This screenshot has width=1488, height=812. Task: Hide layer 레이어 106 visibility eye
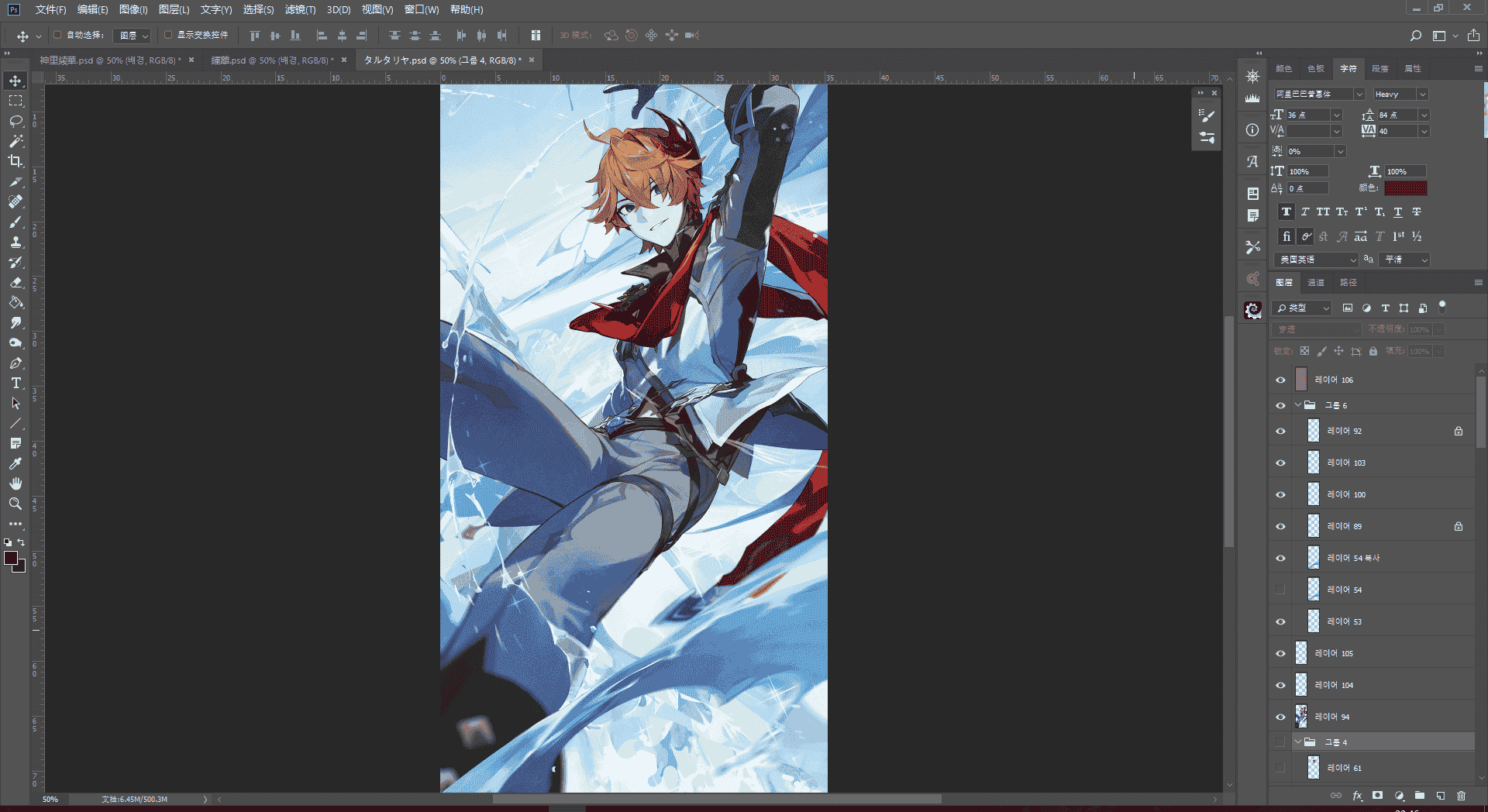(x=1280, y=380)
